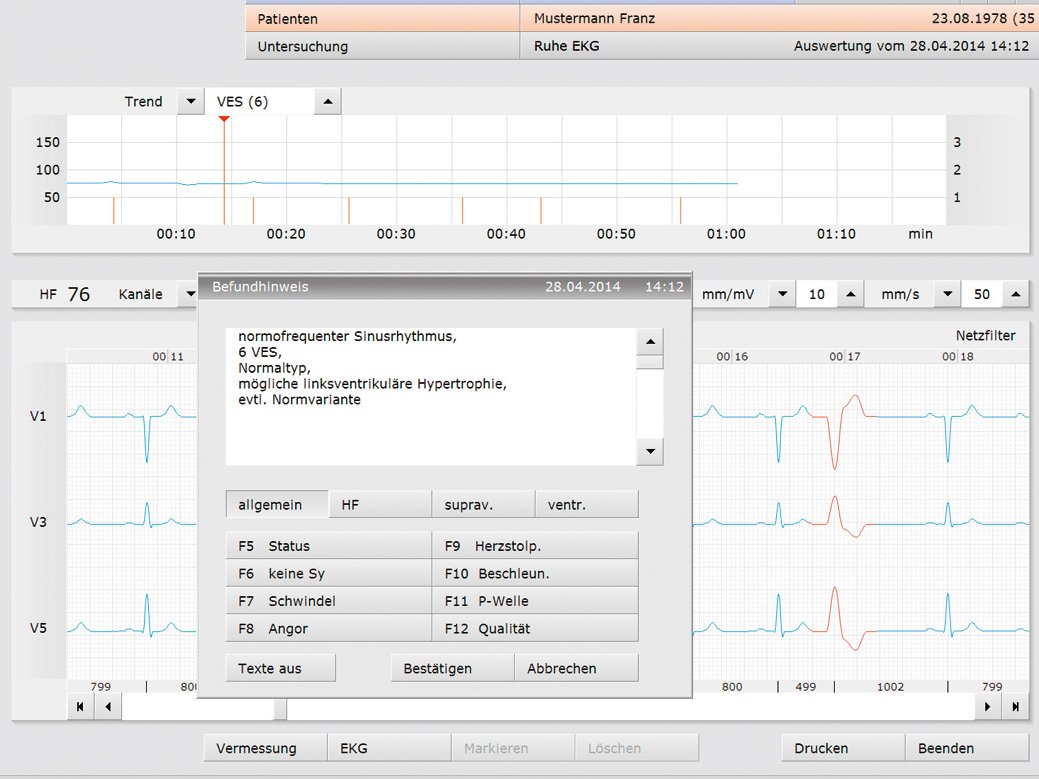Jump to ECG end with skip-forward arrow
This screenshot has width=1039, height=779.
click(1015, 707)
